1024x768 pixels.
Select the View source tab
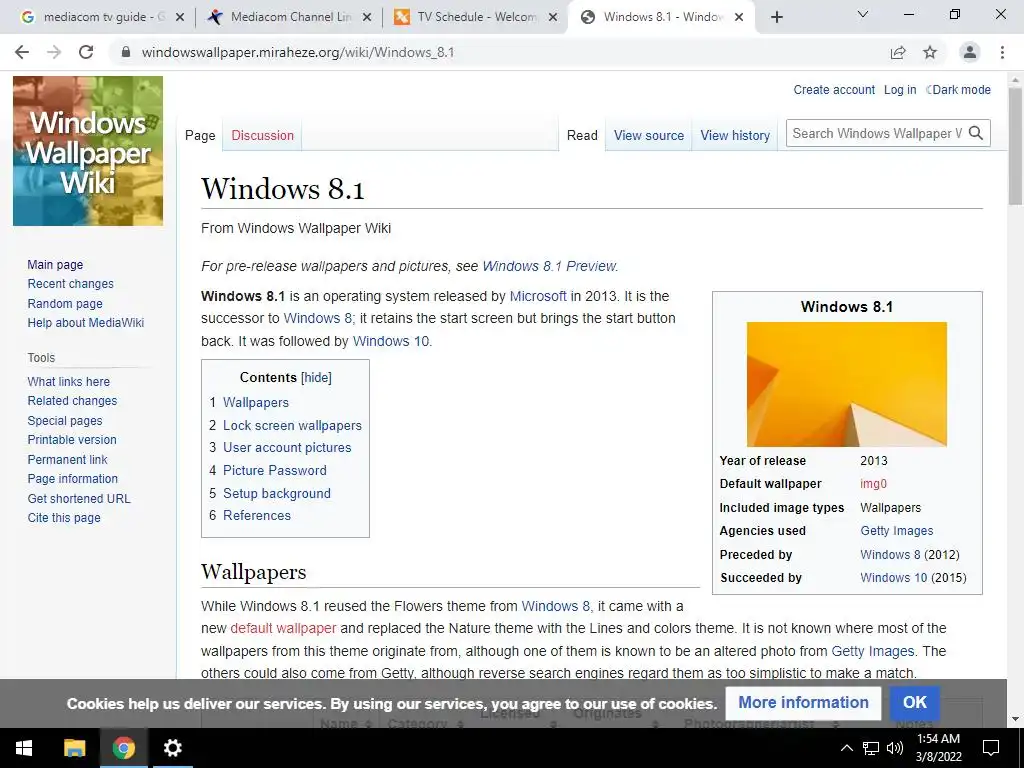[648, 135]
